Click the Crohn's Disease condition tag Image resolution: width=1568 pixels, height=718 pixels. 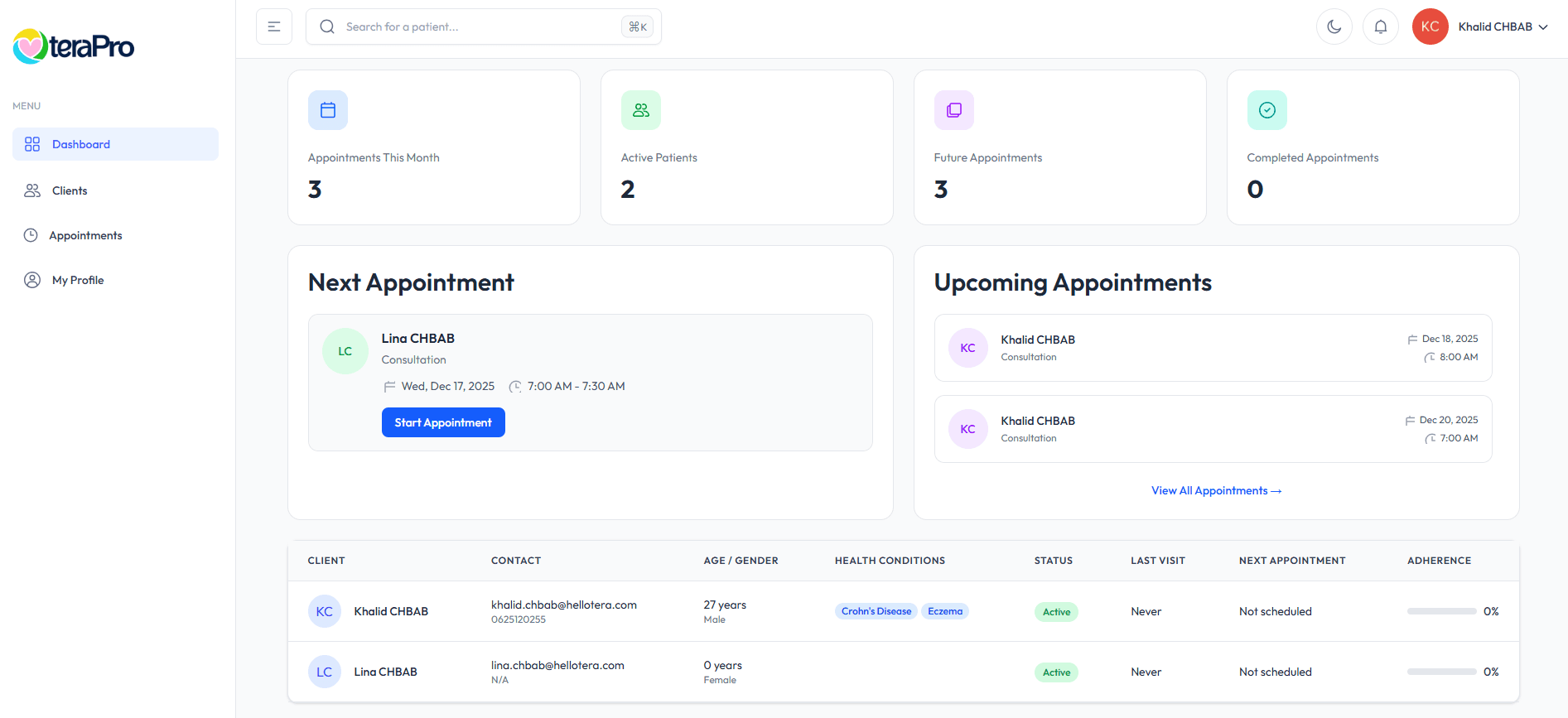(x=876, y=611)
